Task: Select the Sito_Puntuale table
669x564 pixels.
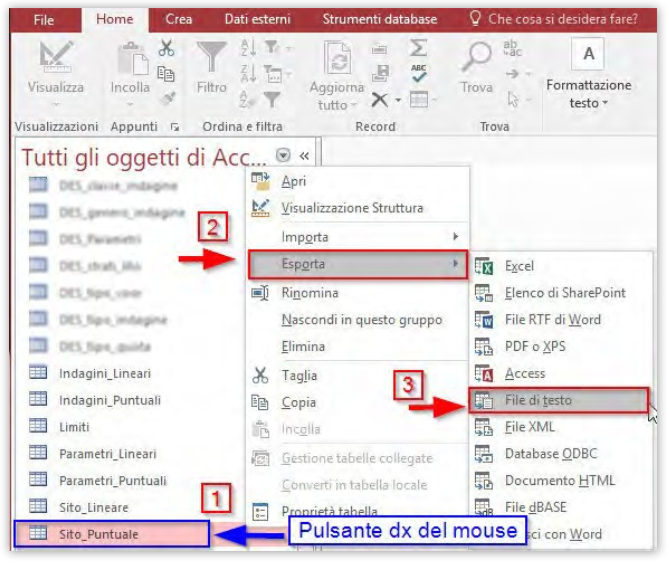Action: coord(112,534)
